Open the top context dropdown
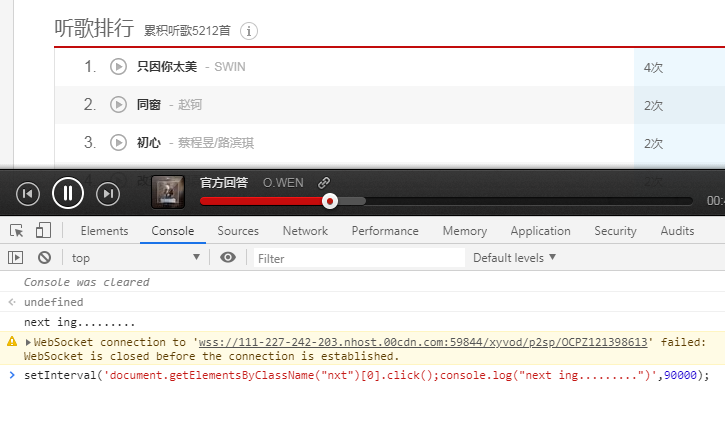 click(x=135, y=257)
